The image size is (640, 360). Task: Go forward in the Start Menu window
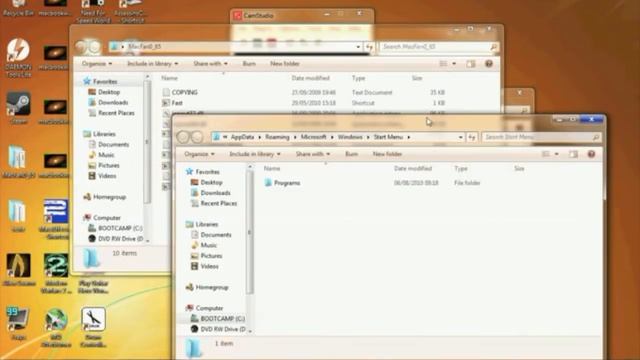click(197, 137)
